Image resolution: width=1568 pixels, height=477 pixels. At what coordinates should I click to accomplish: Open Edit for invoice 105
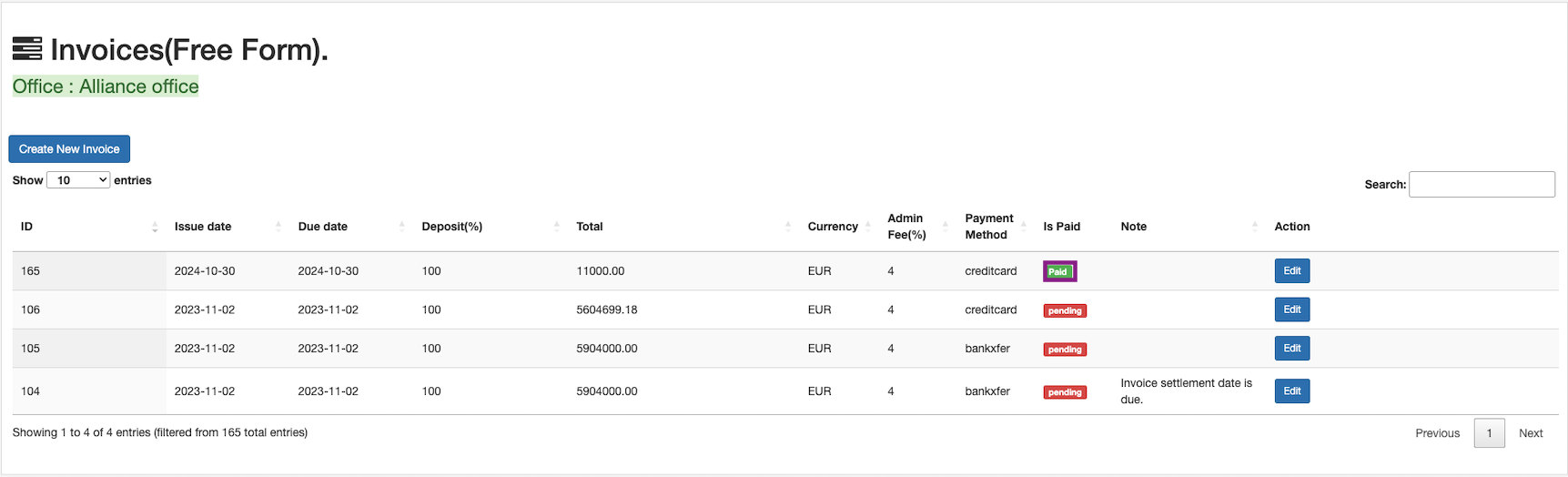tap(1291, 349)
